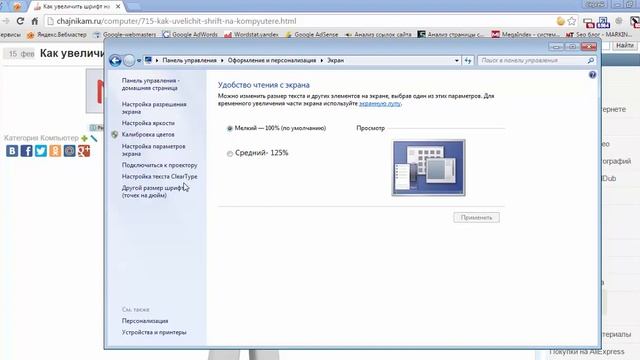Click 'Применить' button

(x=476, y=218)
